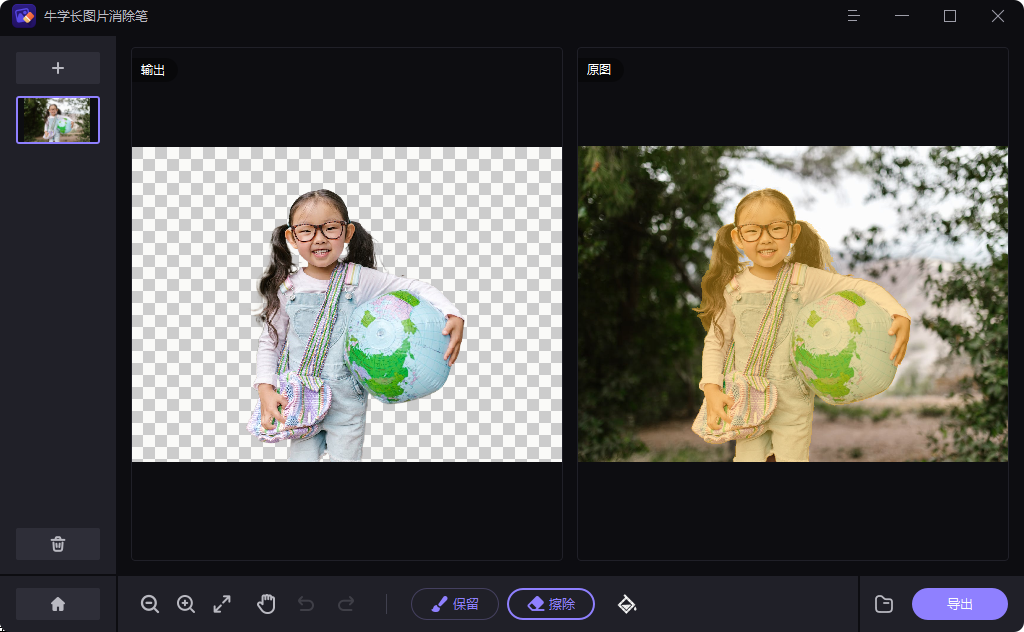Maximize the application window
This screenshot has width=1024, height=632.
pos(950,16)
